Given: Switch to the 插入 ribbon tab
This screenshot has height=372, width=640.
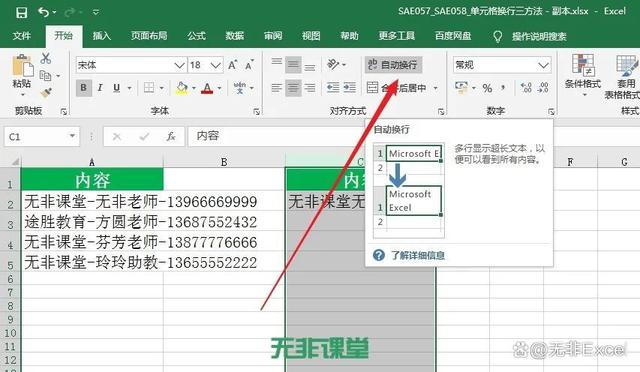Looking at the screenshot, I should (102, 36).
